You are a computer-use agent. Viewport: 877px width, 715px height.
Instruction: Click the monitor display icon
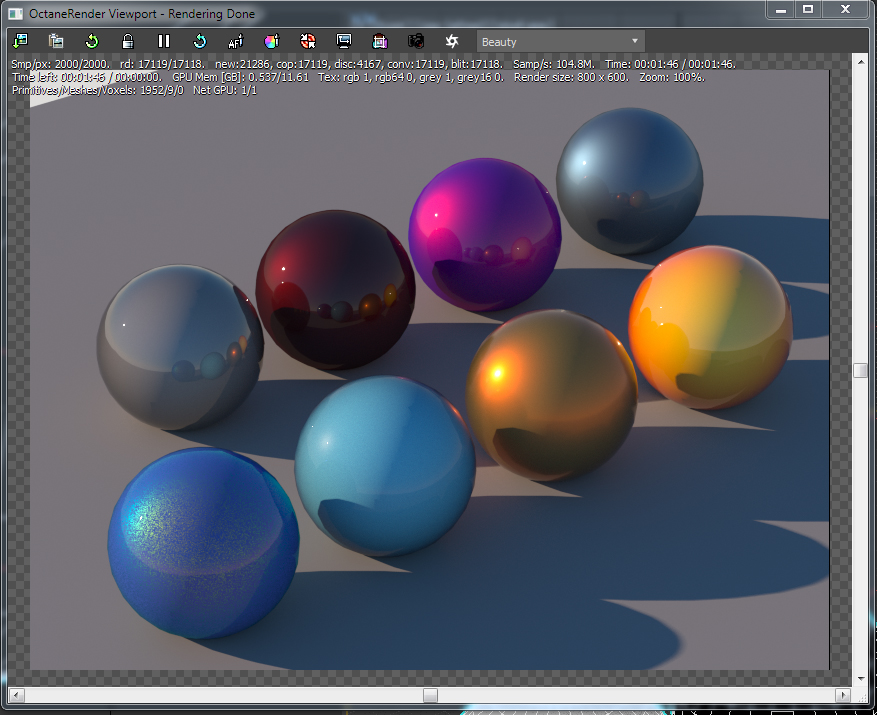[x=344, y=41]
